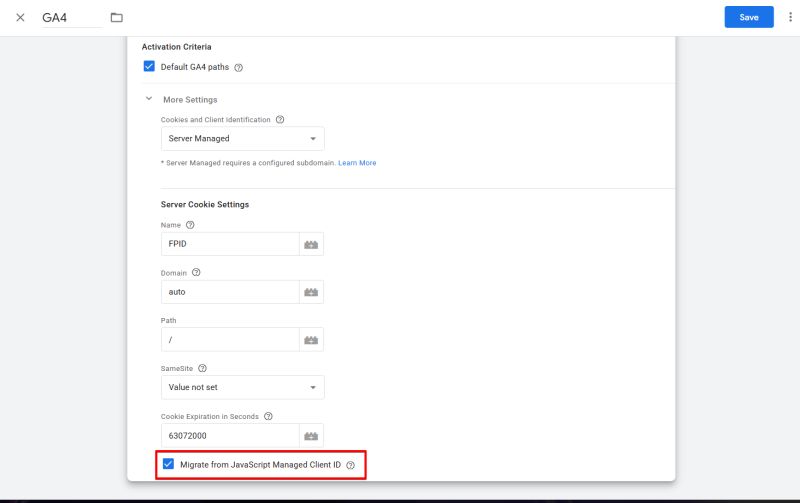This screenshot has height=503, width=800.
Task: Click the Domain field containing auto
Action: [230, 292]
